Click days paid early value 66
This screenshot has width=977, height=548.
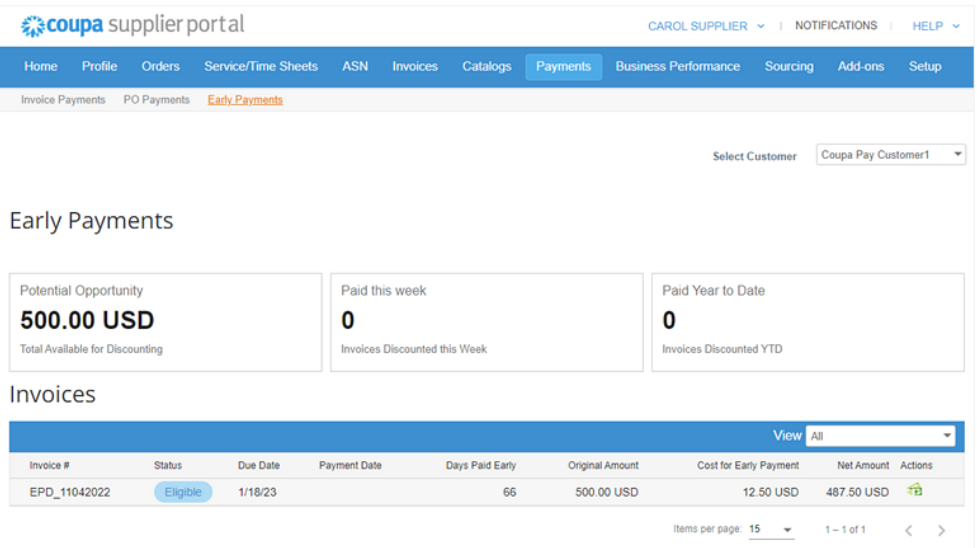[x=509, y=493]
